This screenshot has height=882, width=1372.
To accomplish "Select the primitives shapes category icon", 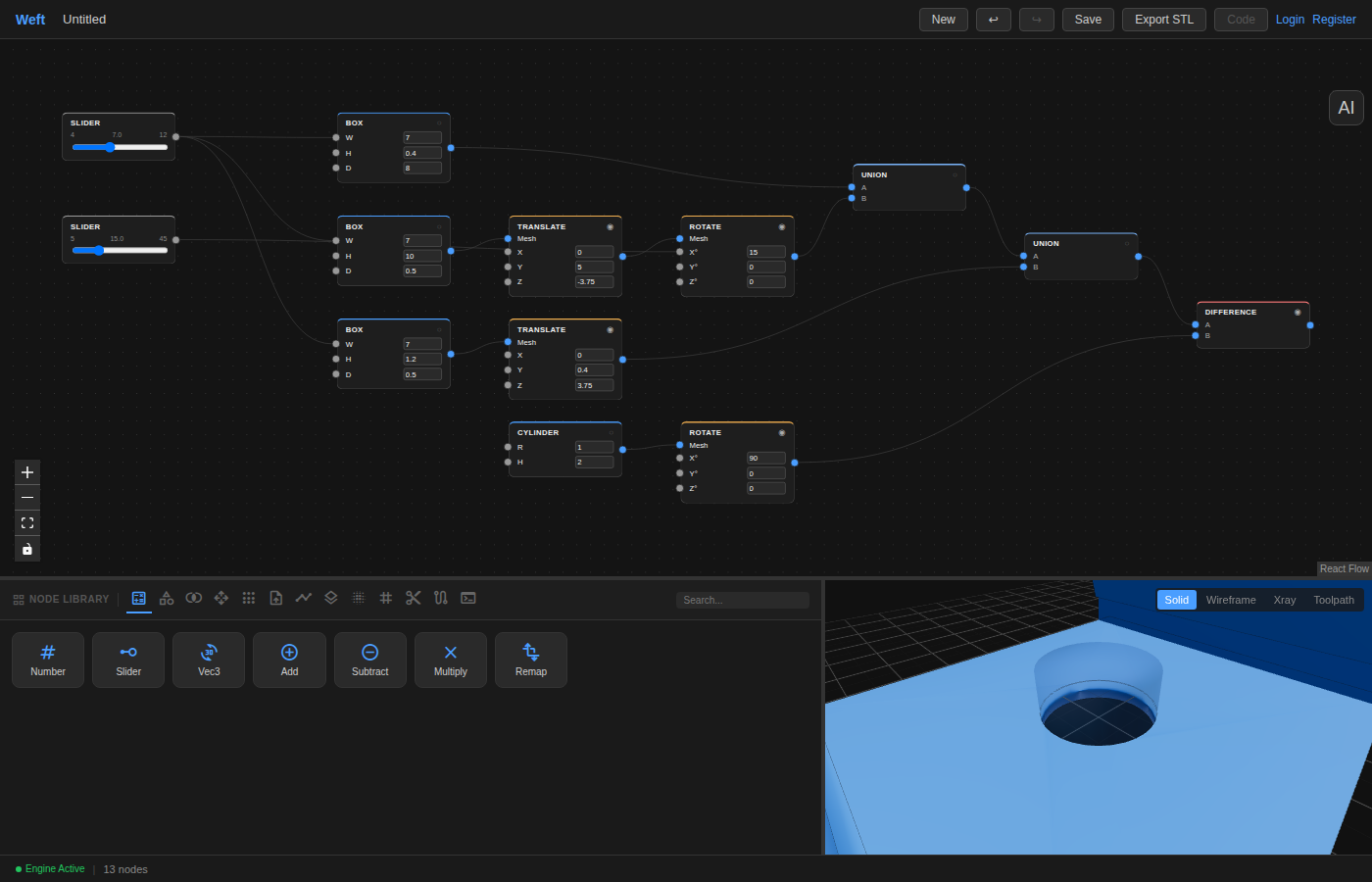I will click(167, 598).
